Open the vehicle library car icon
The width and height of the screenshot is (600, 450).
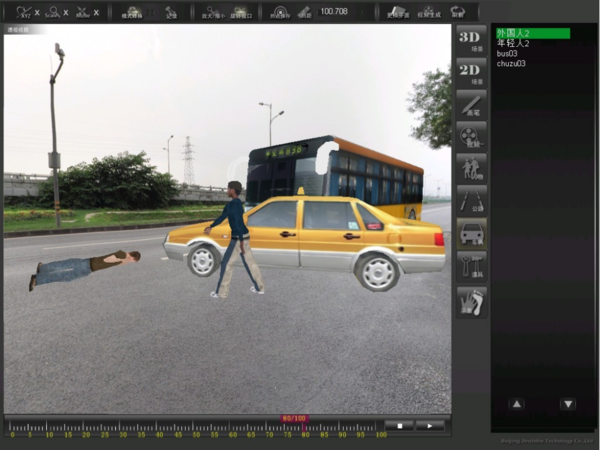(x=471, y=234)
